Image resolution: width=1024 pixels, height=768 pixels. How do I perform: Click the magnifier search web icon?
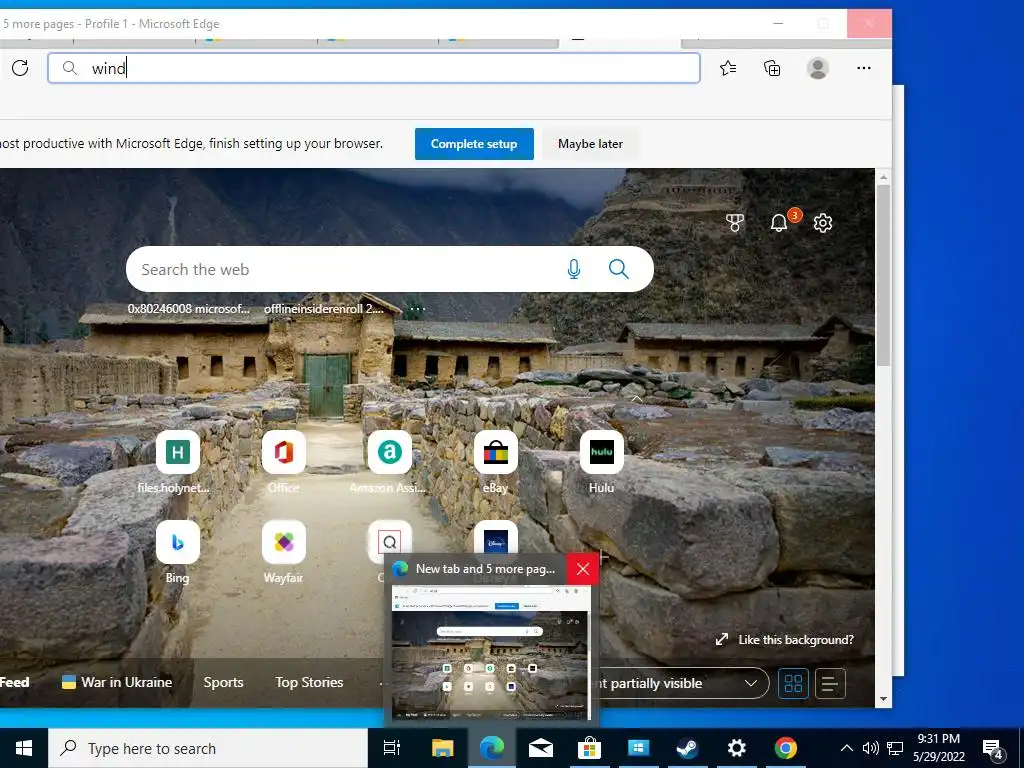point(618,269)
